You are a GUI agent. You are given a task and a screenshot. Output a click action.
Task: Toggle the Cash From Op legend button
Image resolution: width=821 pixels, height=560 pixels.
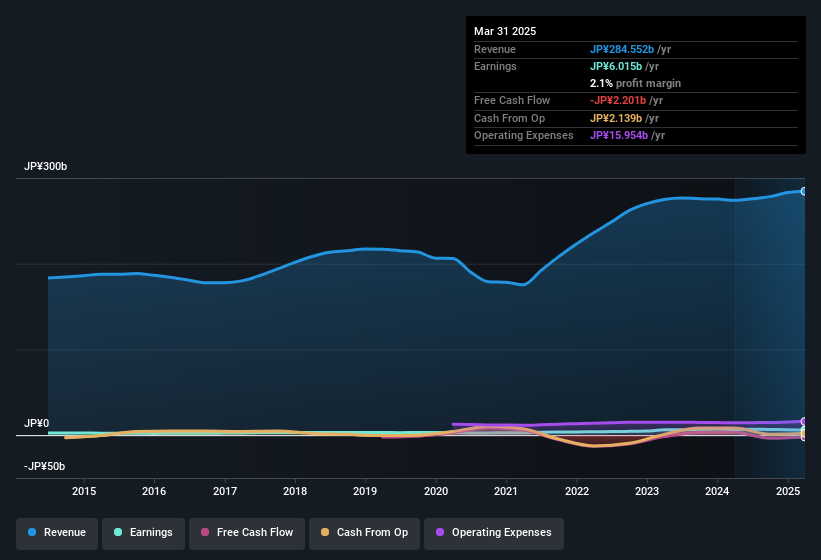pyautogui.click(x=364, y=533)
